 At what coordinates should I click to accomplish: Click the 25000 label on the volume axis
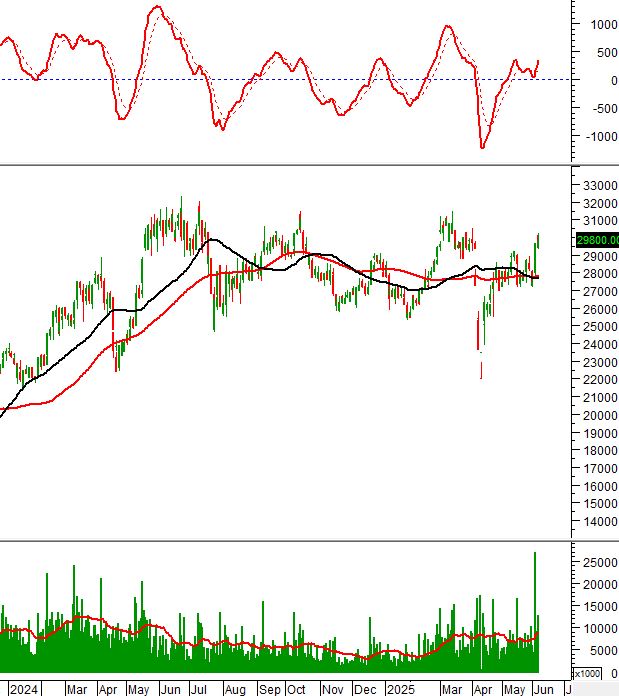click(597, 562)
